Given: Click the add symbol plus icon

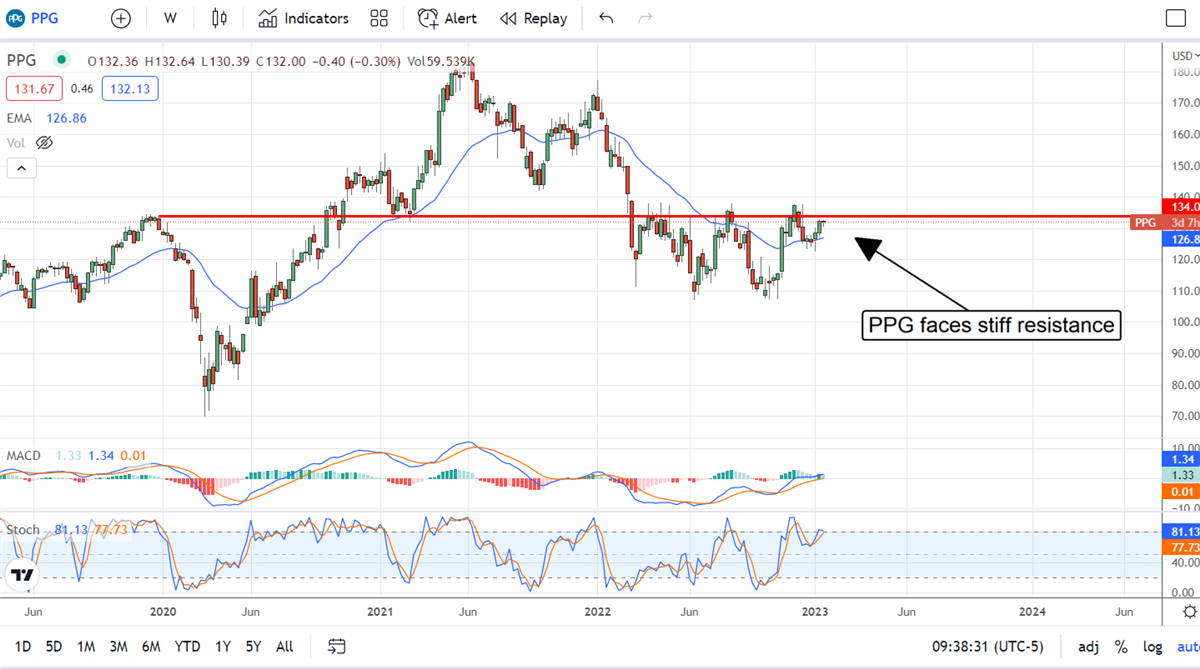Looking at the screenshot, I should [120, 18].
